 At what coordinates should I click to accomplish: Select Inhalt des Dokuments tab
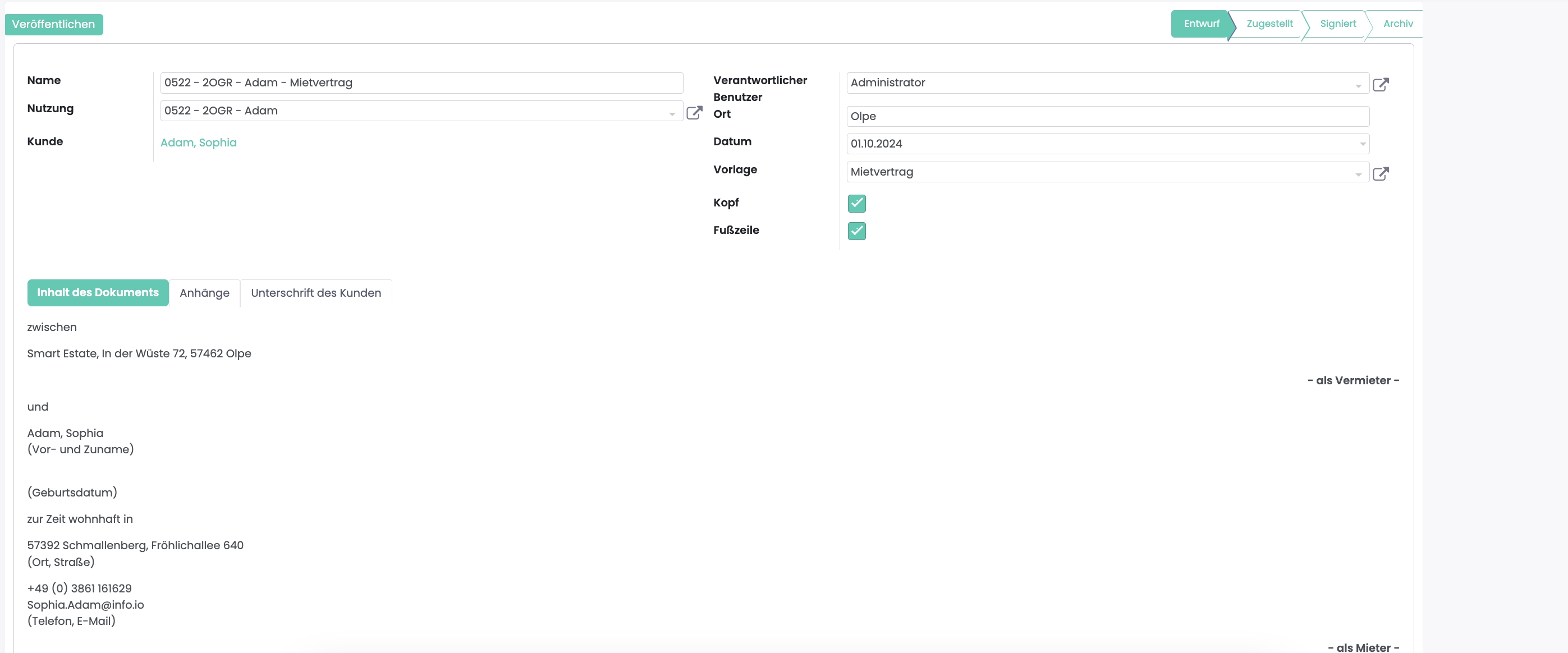[x=98, y=292]
